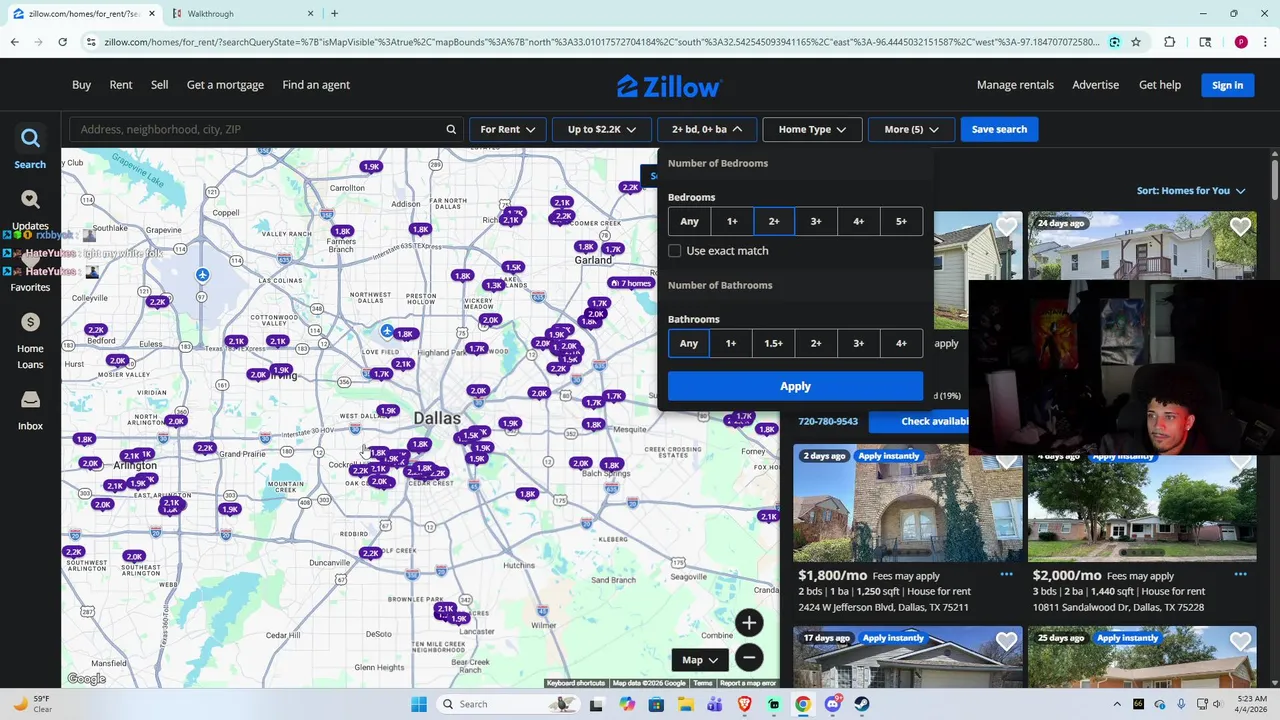Click the Windows taskbar Search box

pyautogui.click(x=506, y=704)
